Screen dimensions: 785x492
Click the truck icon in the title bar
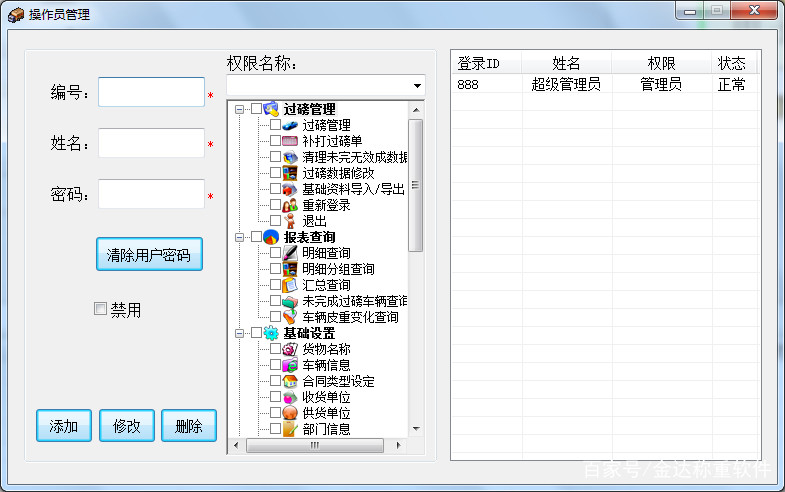pos(16,15)
